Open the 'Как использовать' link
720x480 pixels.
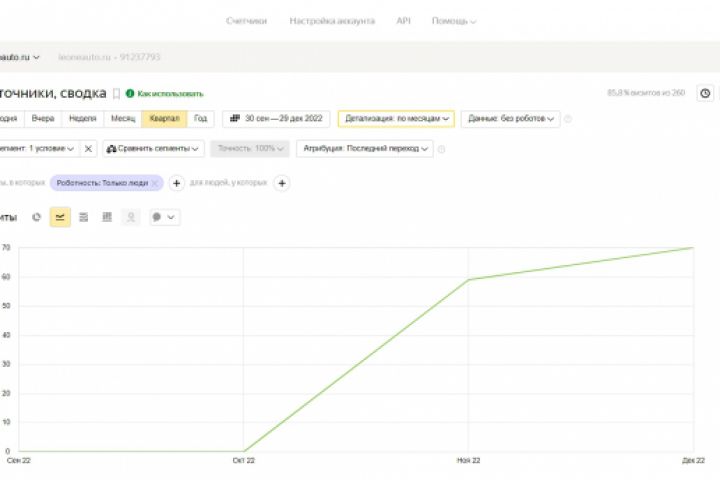(170, 94)
